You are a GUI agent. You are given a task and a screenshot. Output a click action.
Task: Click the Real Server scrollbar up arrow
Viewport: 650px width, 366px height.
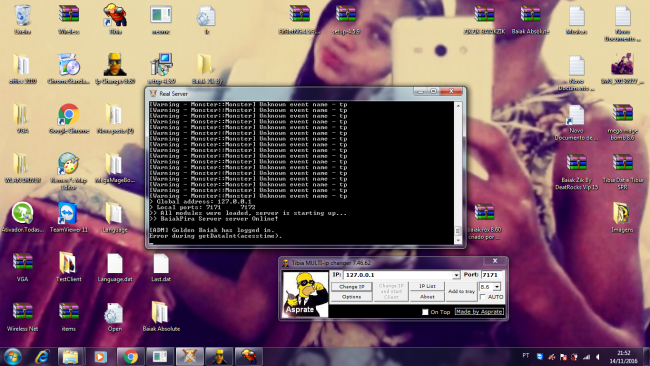(x=458, y=106)
